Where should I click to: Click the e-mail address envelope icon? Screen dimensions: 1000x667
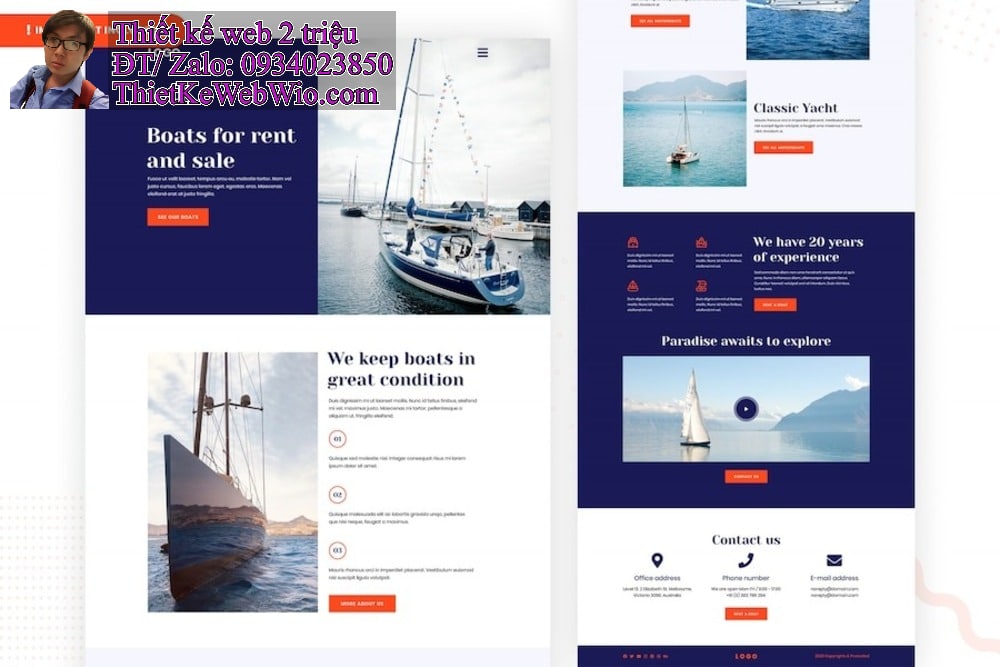tap(834, 560)
